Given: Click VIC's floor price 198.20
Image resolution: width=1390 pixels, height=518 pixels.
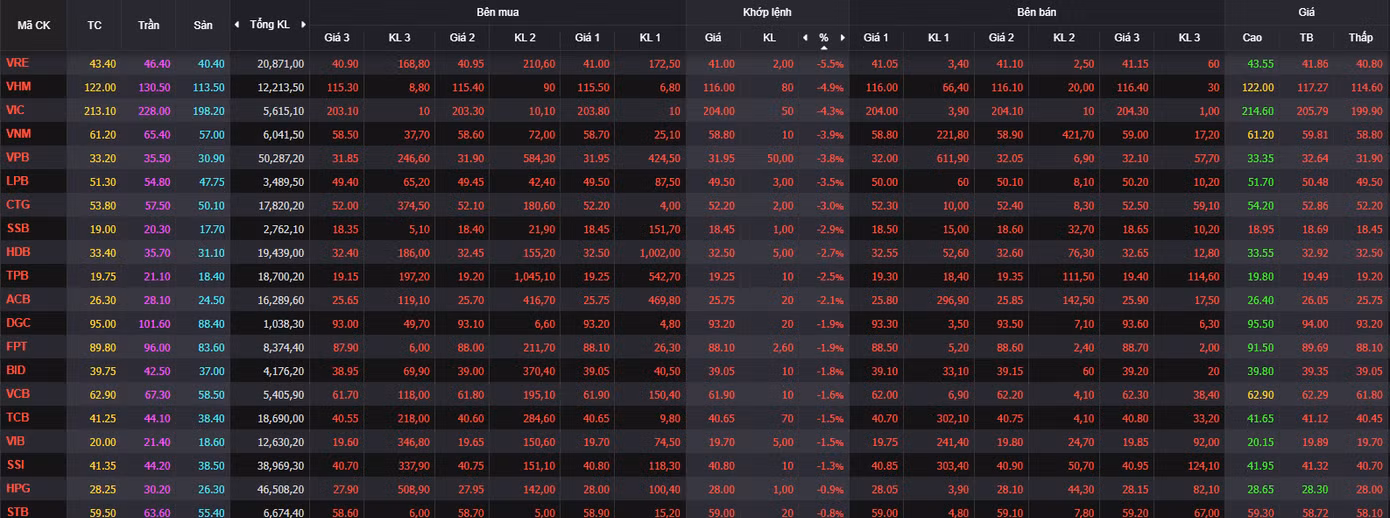Looking at the screenshot, I should point(207,111).
